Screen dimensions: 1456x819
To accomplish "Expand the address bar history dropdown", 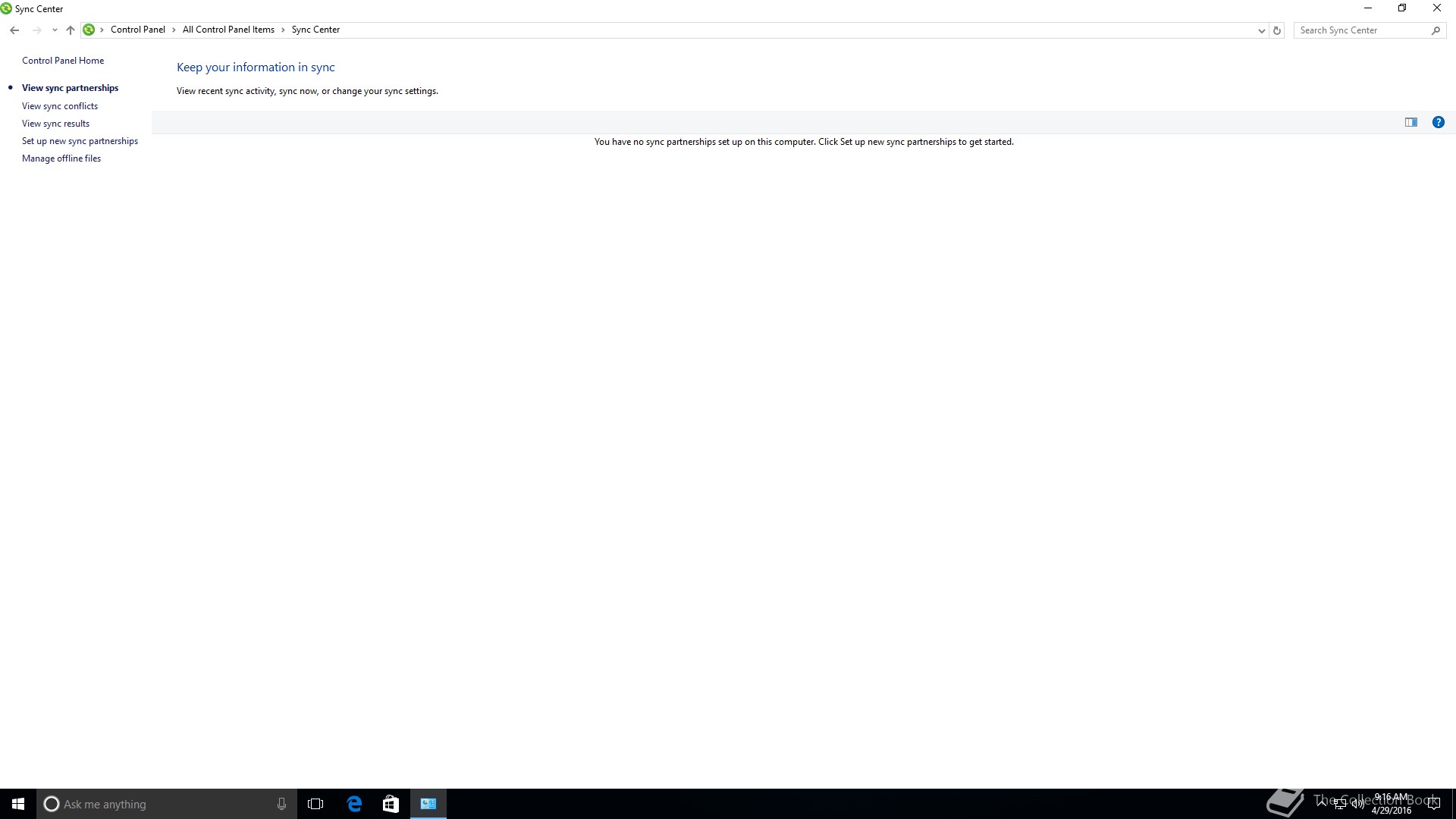I will tap(1261, 30).
